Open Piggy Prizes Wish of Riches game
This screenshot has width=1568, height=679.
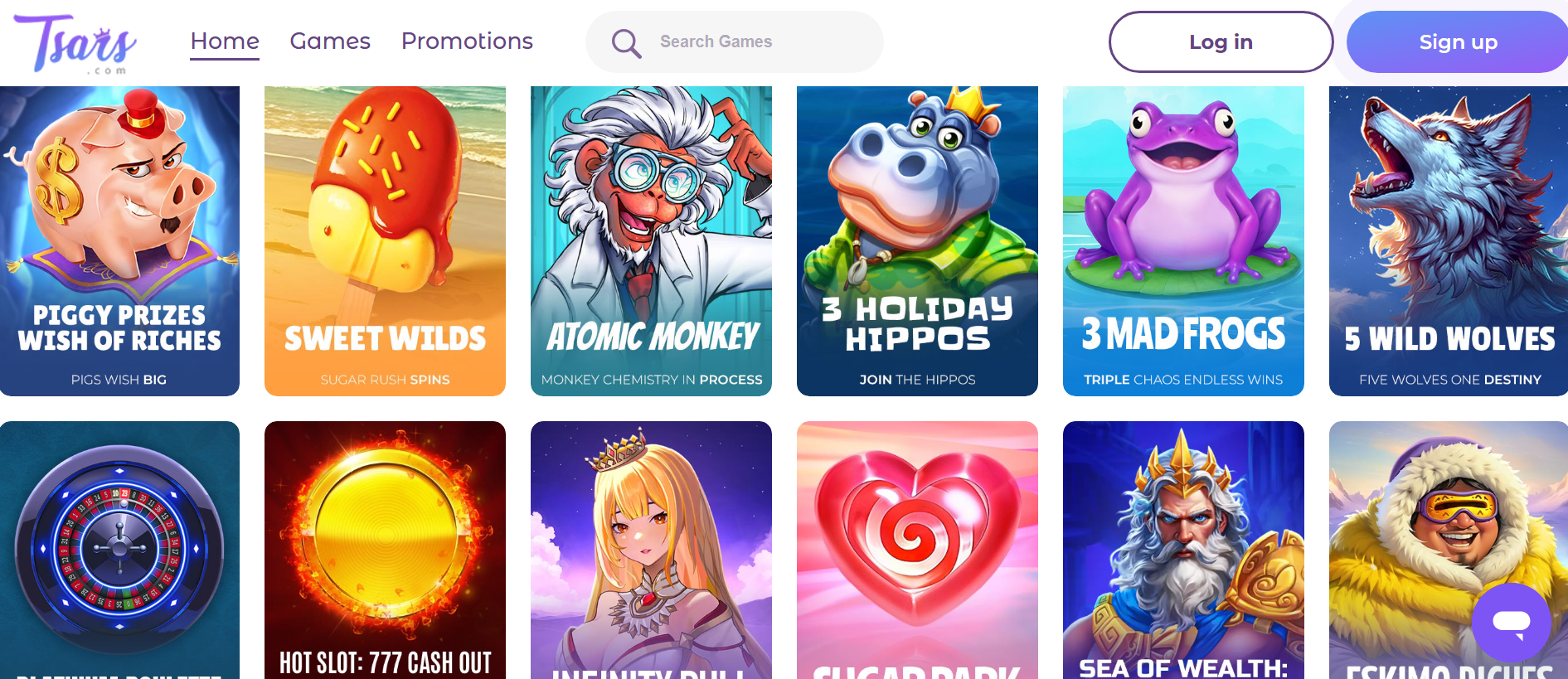coord(119,240)
